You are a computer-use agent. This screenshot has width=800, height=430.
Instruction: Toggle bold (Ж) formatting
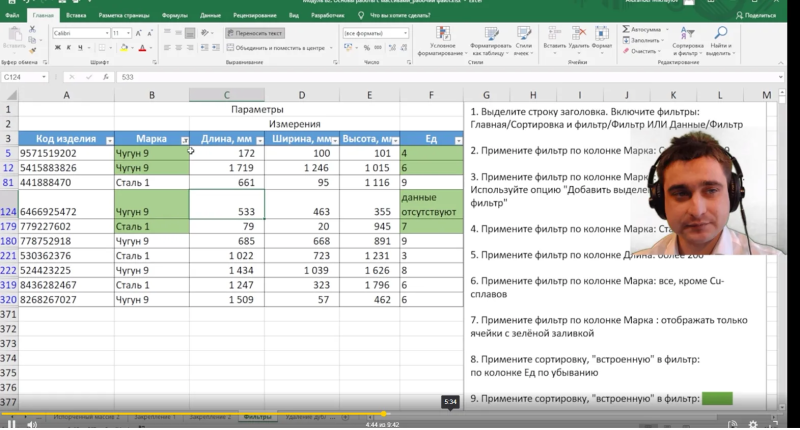pos(57,48)
